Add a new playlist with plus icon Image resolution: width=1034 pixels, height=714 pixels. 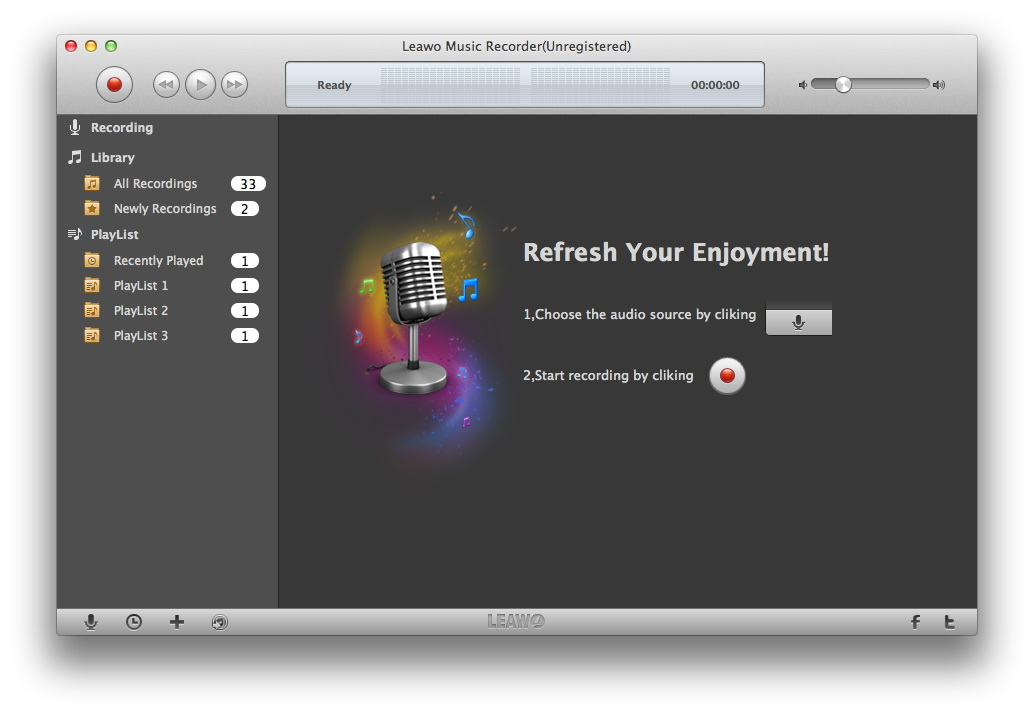click(x=177, y=622)
